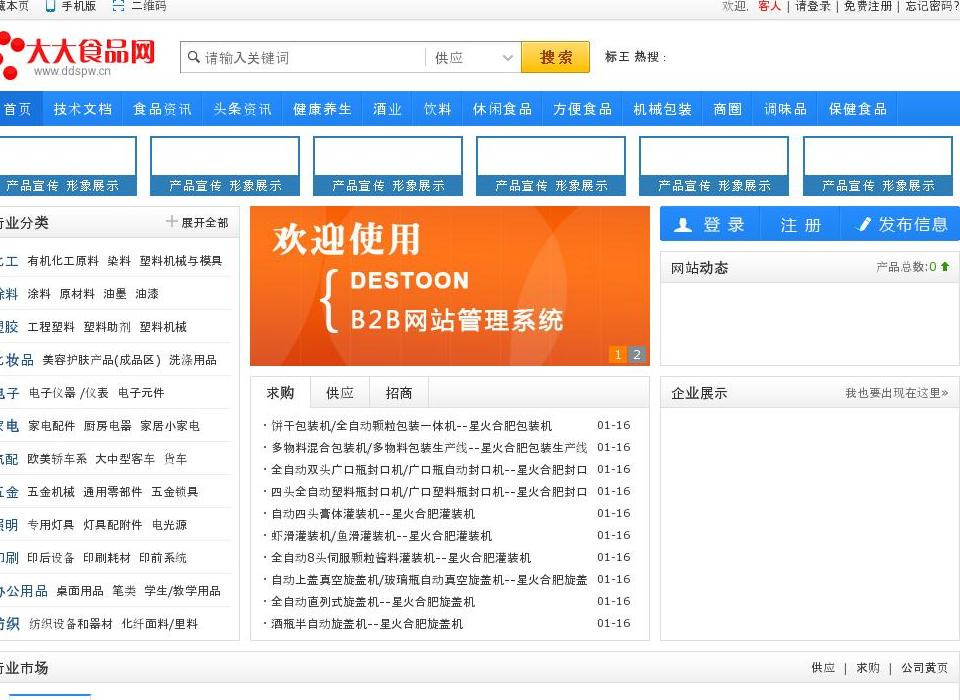The height and width of the screenshot is (700, 960).
Task: Click 有机化工原料 category link
Action: pos(63,261)
